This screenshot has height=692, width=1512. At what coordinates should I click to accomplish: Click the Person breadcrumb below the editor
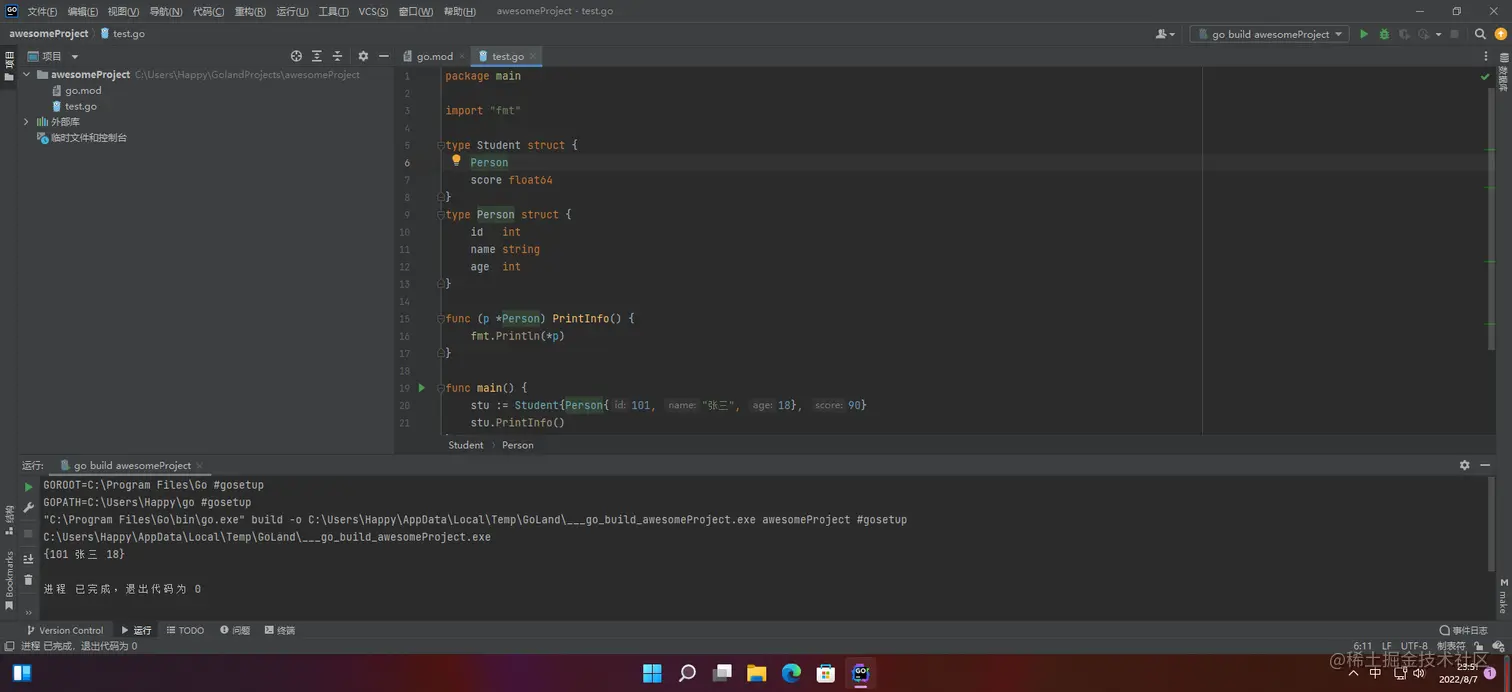[x=518, y=445]
